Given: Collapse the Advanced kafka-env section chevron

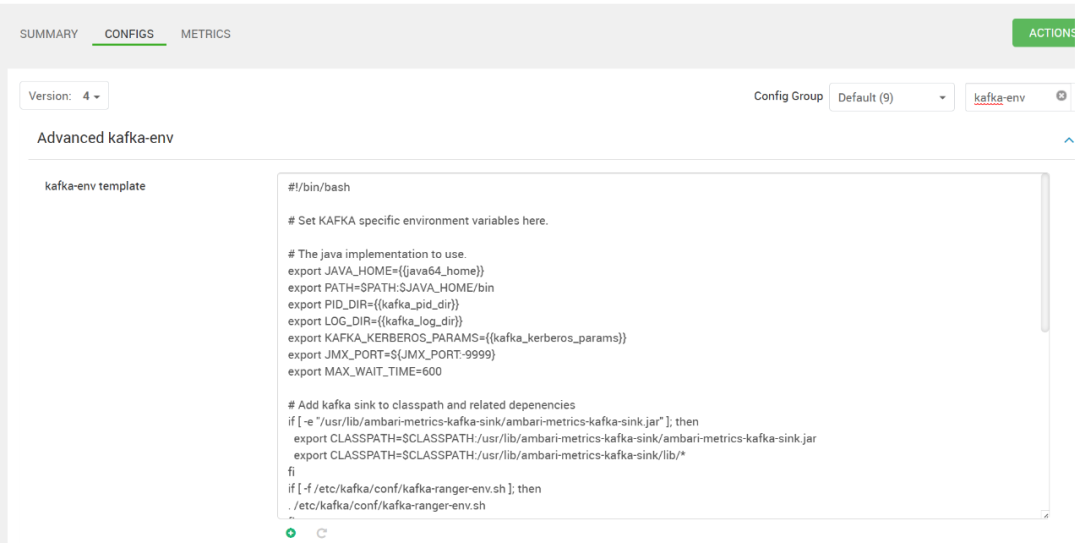Looking at the screenshot, I should [1068, 140].
